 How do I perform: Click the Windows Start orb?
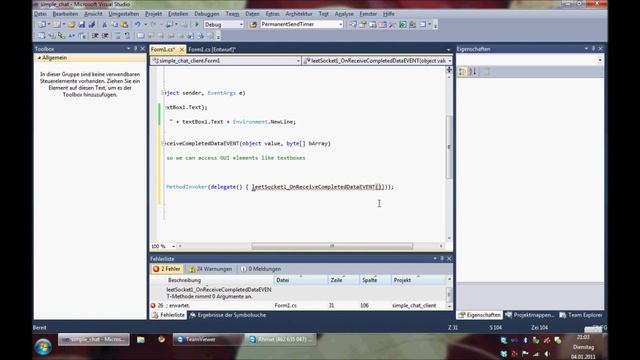click(x=43, y=347)
